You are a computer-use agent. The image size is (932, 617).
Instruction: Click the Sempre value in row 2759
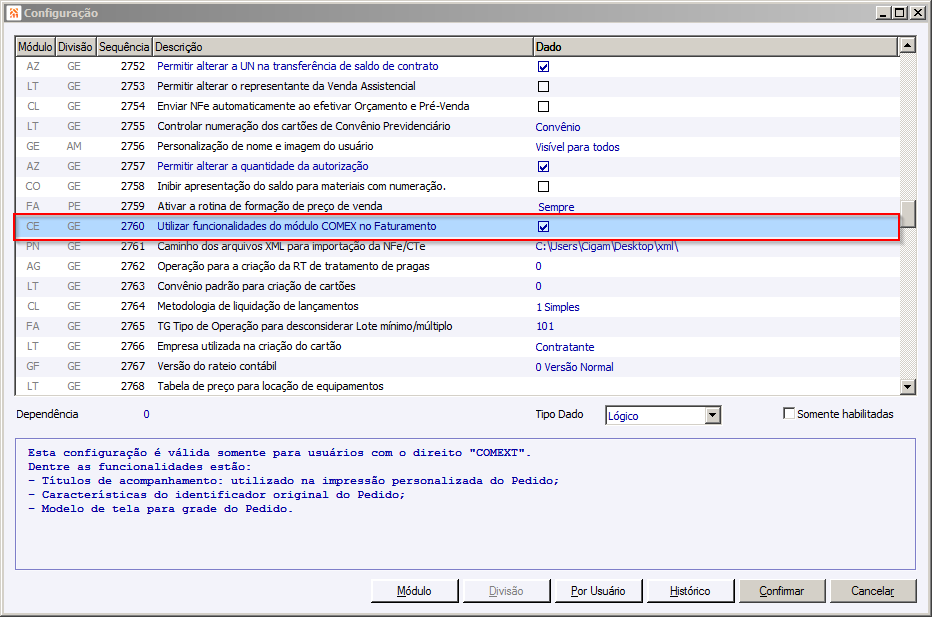pyautogui.click(x=556, y=207)
